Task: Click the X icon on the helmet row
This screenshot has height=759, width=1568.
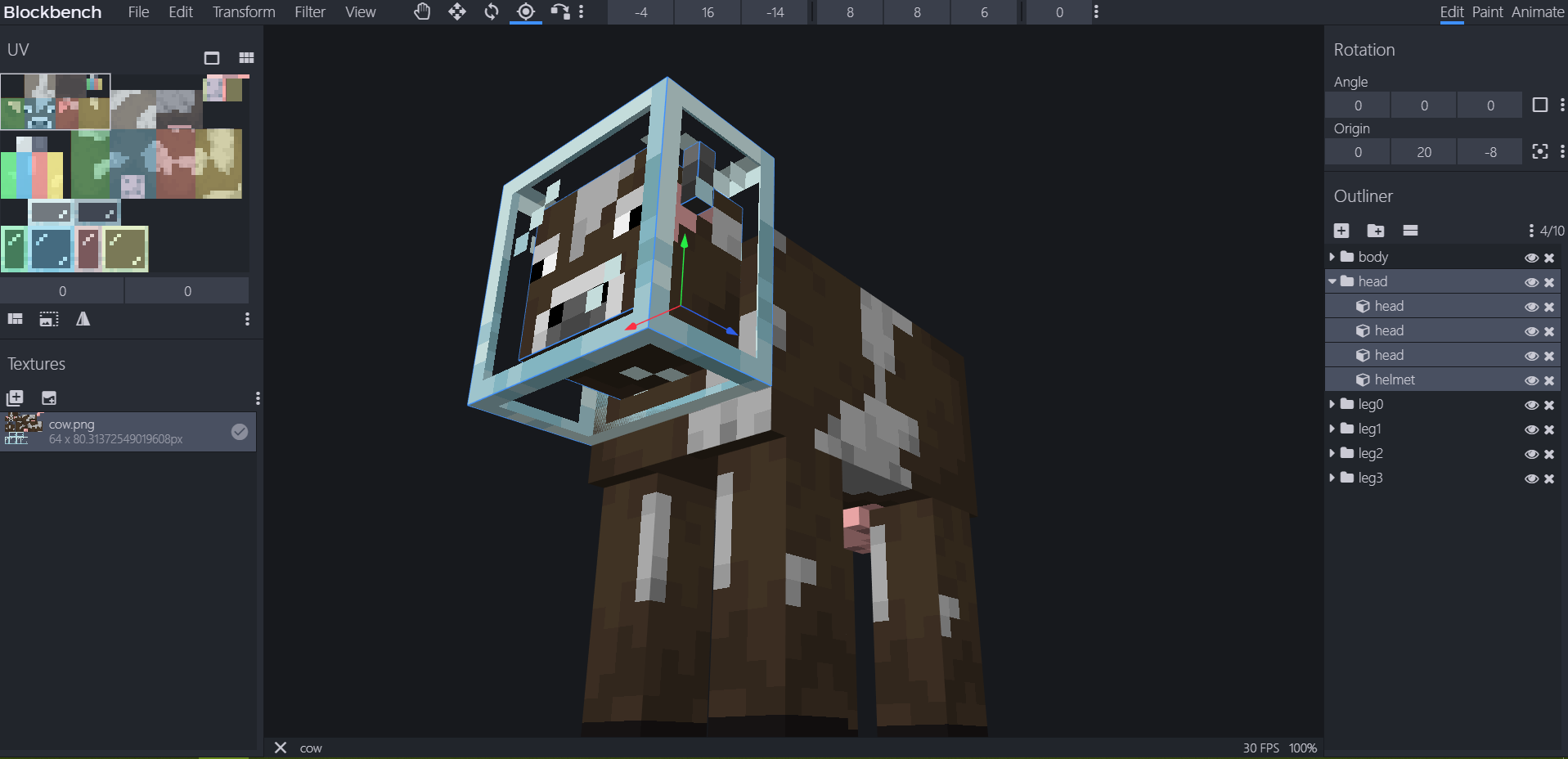Action: click(1549, 380)
